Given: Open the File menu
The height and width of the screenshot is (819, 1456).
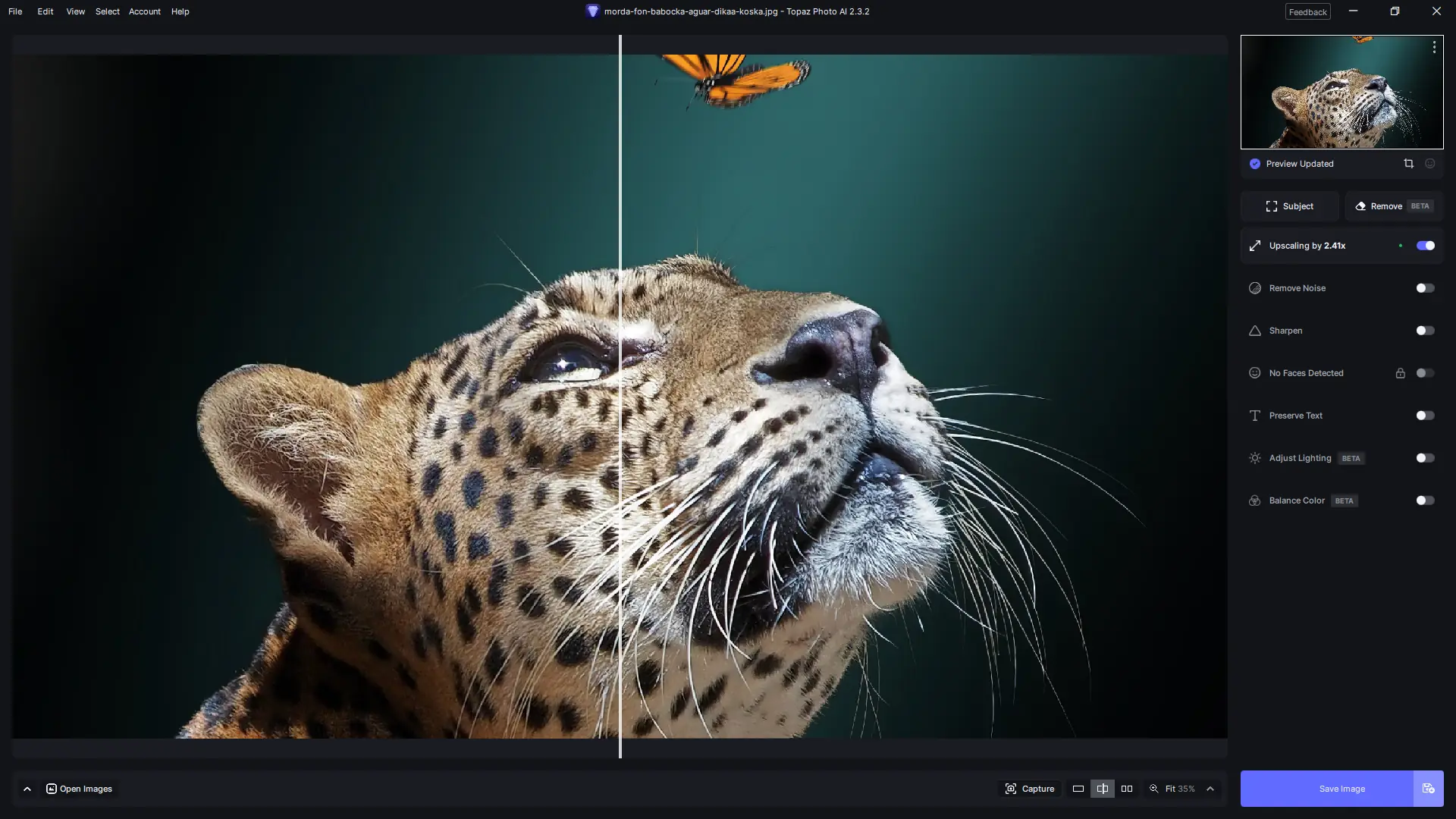Looking at the screenshot, I should (x=15, y=11).
